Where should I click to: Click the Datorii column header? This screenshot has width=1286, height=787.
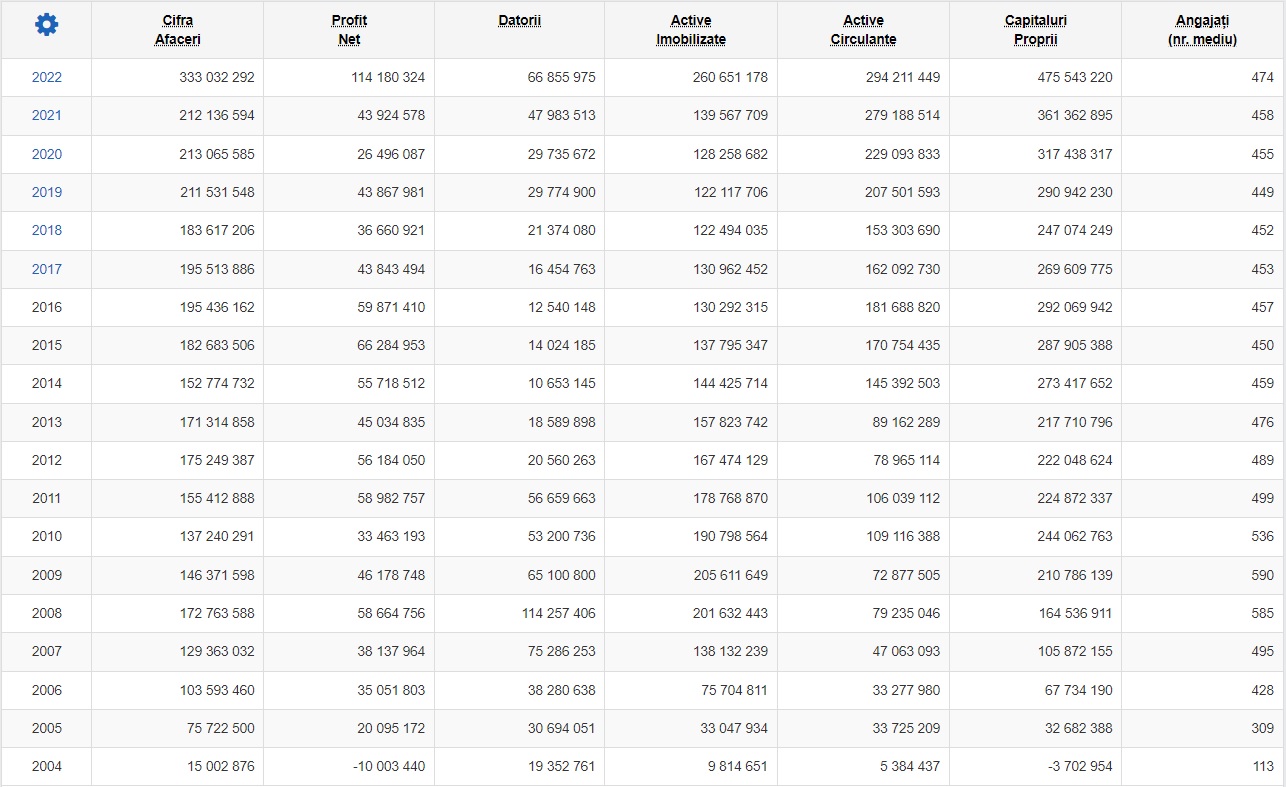(520, 20)
